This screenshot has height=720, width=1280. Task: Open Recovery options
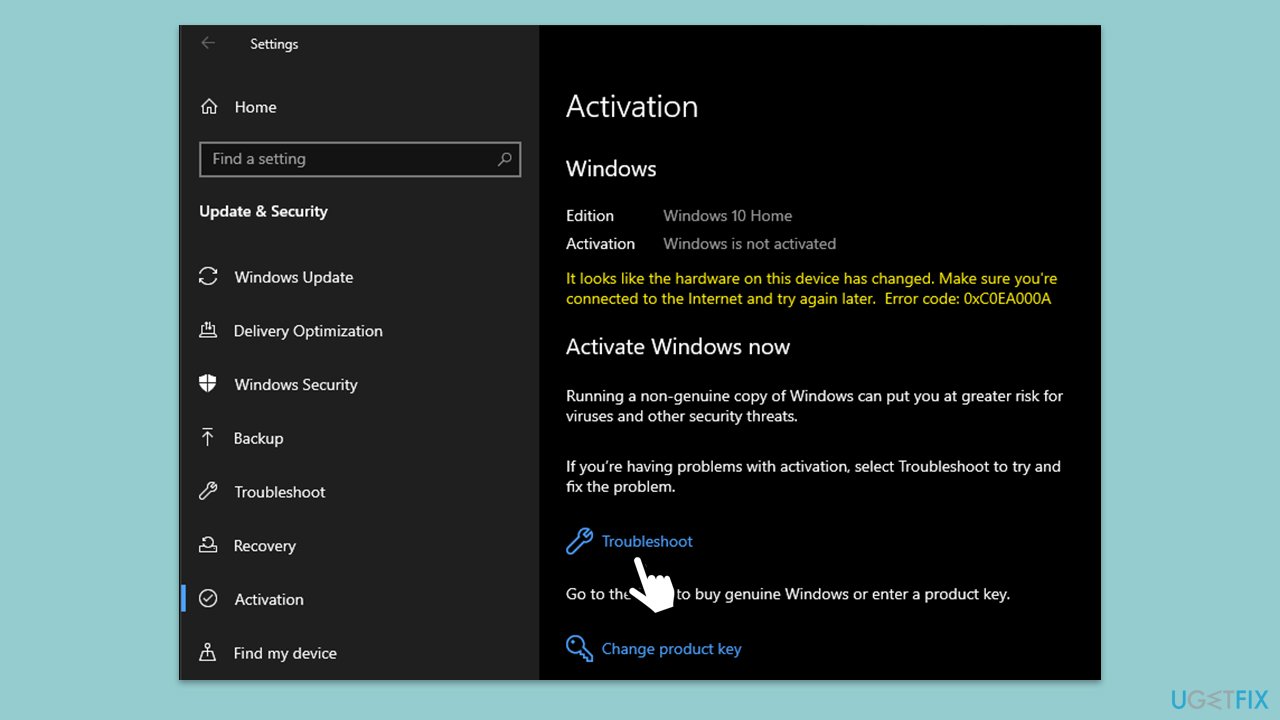265,546
